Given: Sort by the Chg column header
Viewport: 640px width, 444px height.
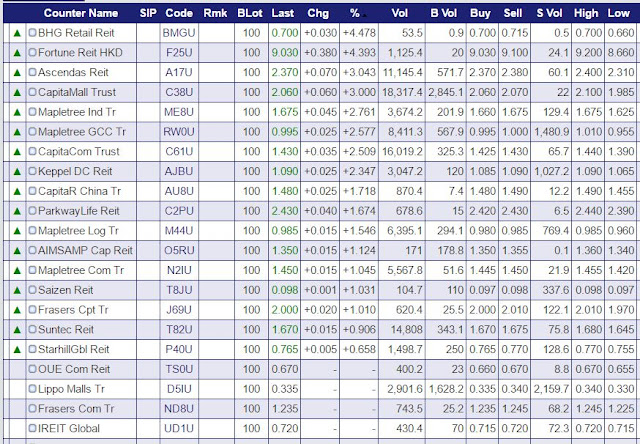Looking at the screenshot, I should point(318,13).
